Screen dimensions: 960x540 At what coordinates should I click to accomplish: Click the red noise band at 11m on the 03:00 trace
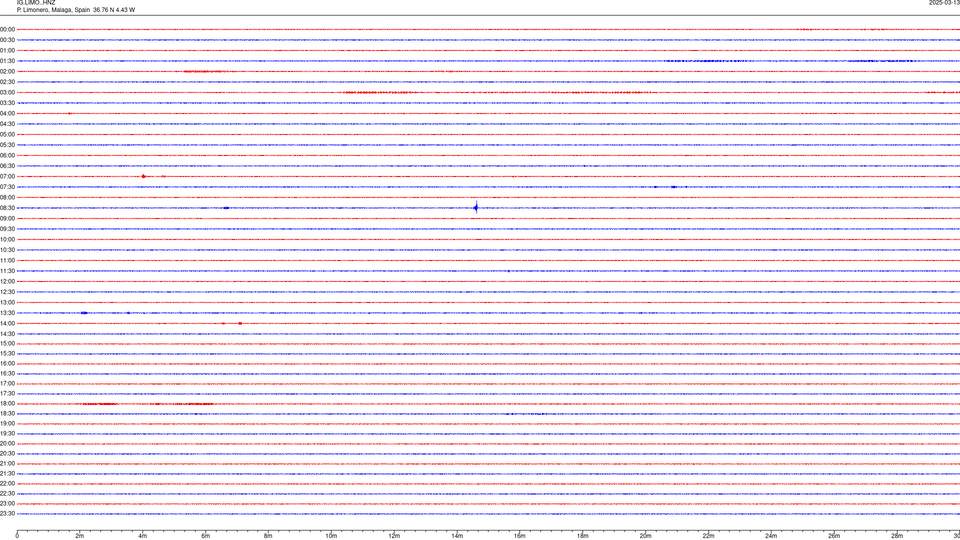click(x=380, y=92)
